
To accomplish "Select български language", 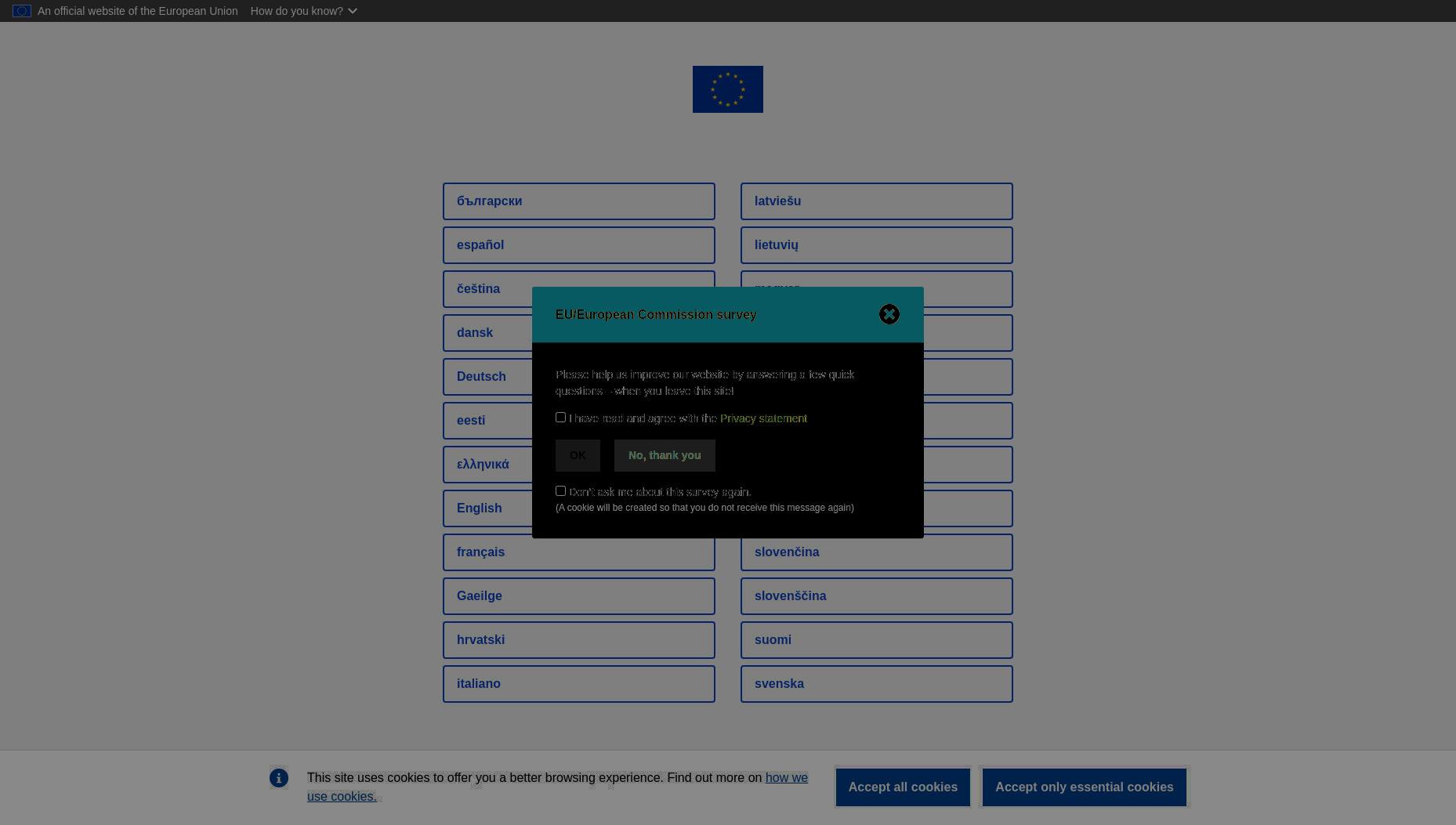I will (579, 201).
